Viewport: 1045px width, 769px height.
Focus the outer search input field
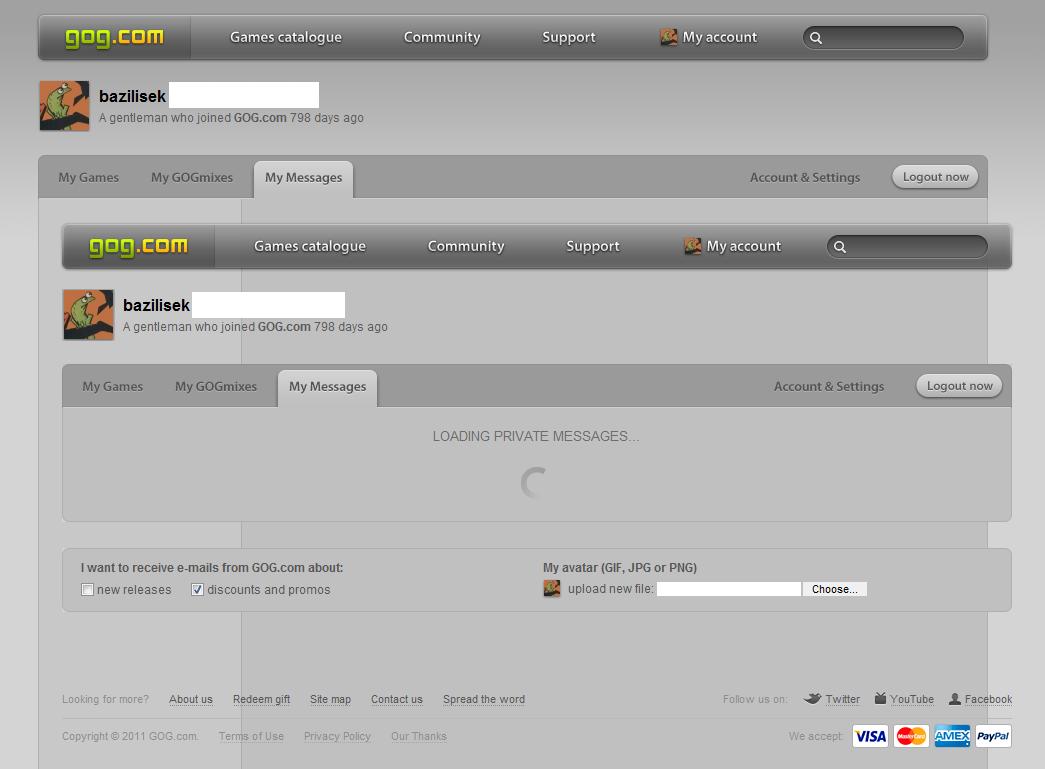[883, 38]
